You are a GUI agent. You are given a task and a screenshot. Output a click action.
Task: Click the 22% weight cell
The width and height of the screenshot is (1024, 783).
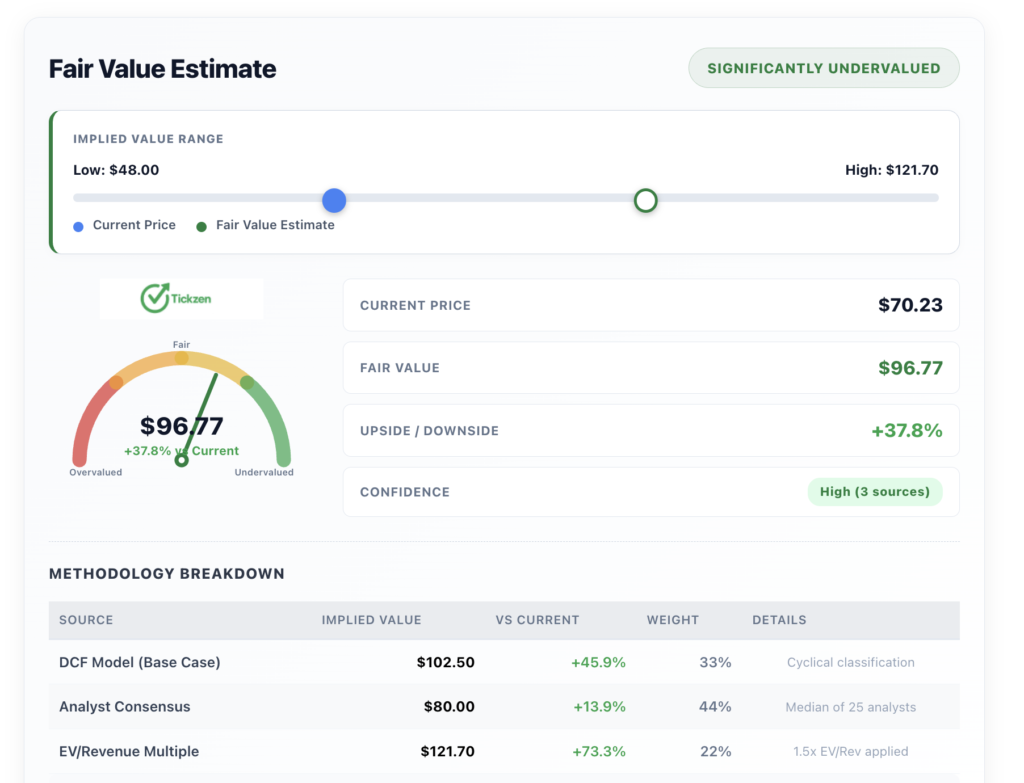pos(716,751)
